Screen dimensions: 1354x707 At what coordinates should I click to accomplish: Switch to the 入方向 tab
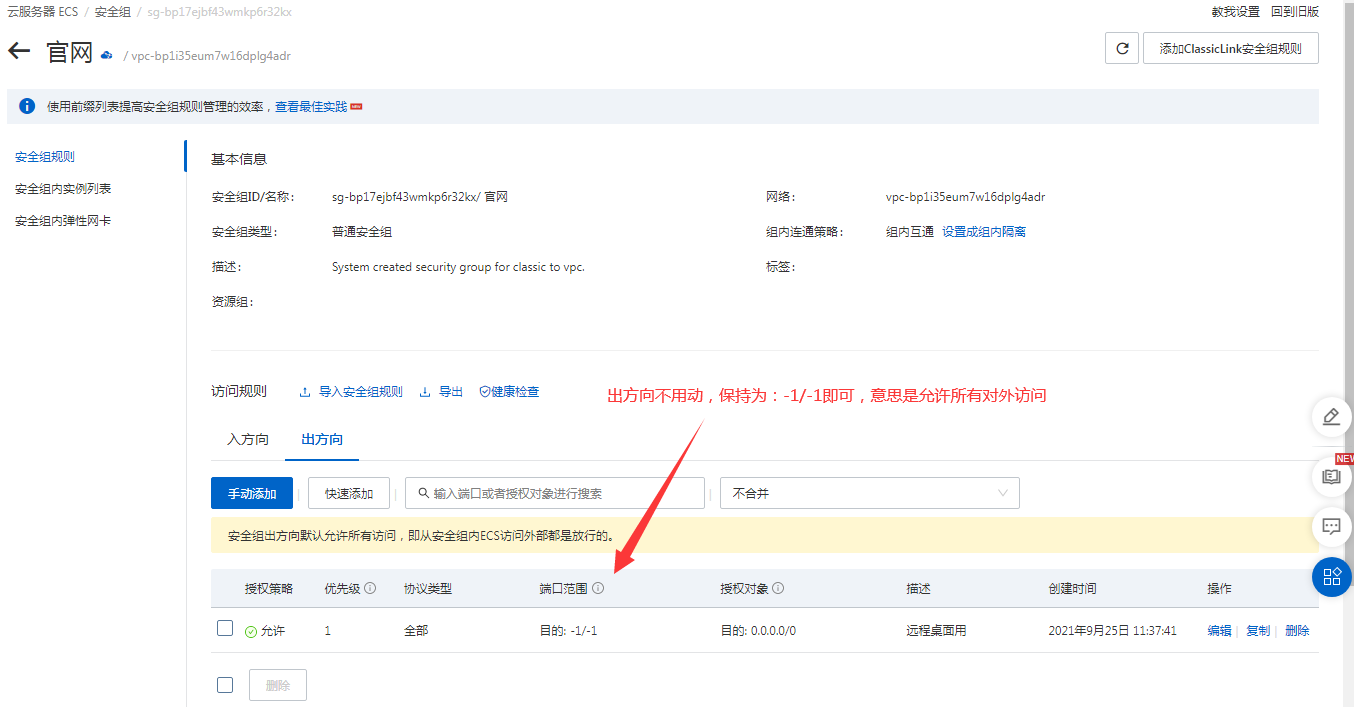tap(248, 439)
